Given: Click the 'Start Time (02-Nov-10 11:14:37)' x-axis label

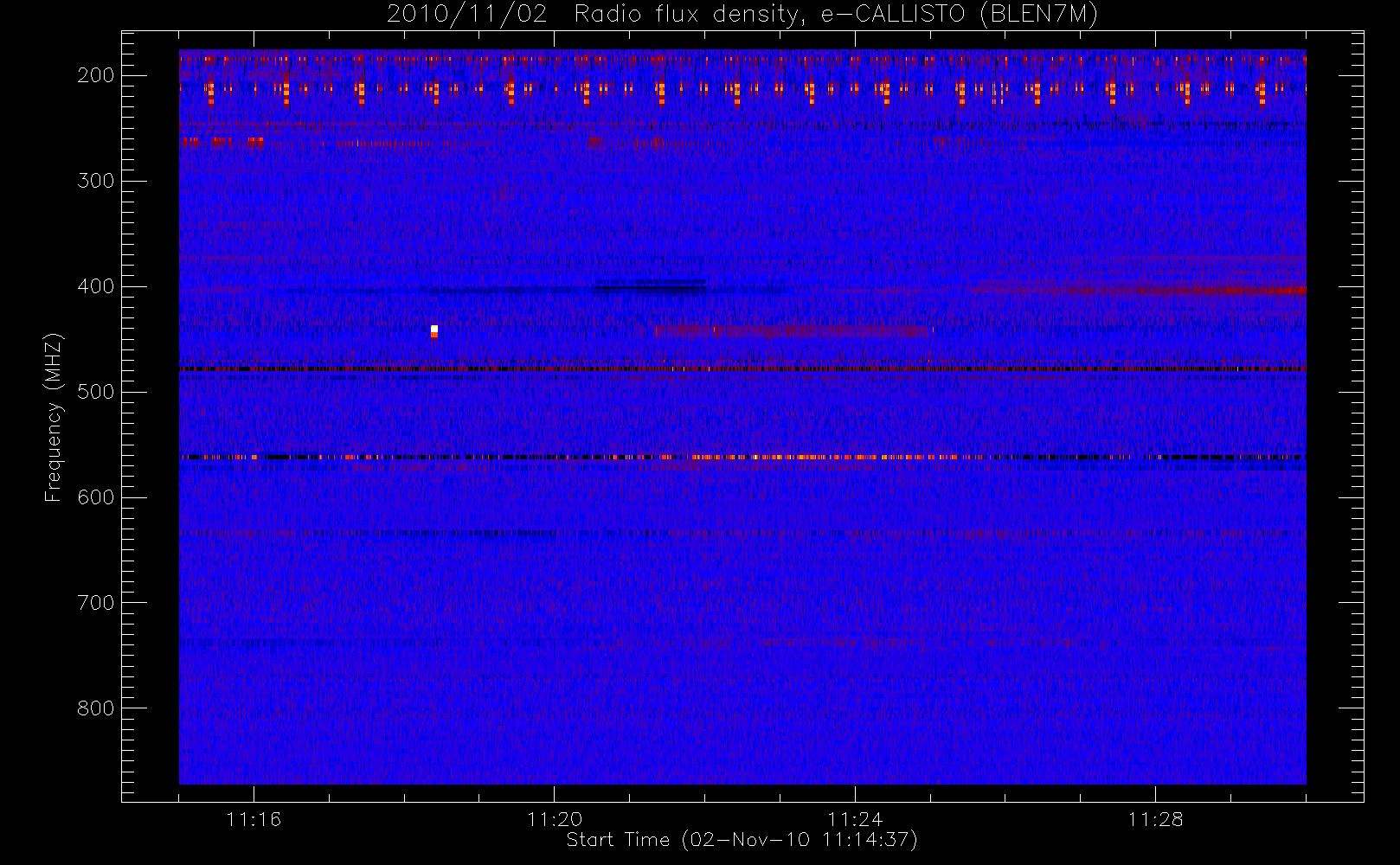Looking at the screenshot, I should (x=742, y=840).
